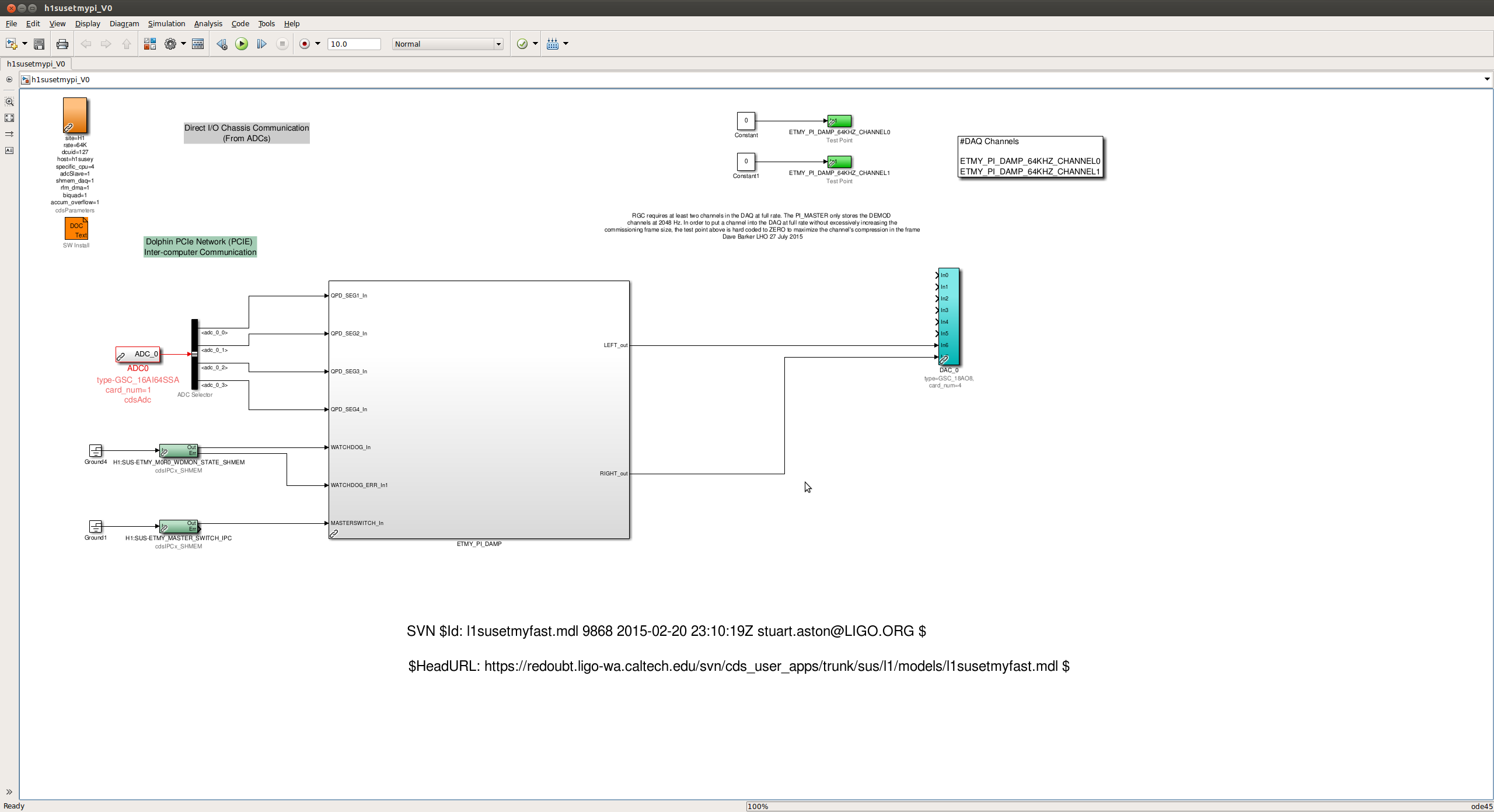Screen dimensions: 1494x812
Task: Click the Annotation palette icon
Action: pos(9,150)
